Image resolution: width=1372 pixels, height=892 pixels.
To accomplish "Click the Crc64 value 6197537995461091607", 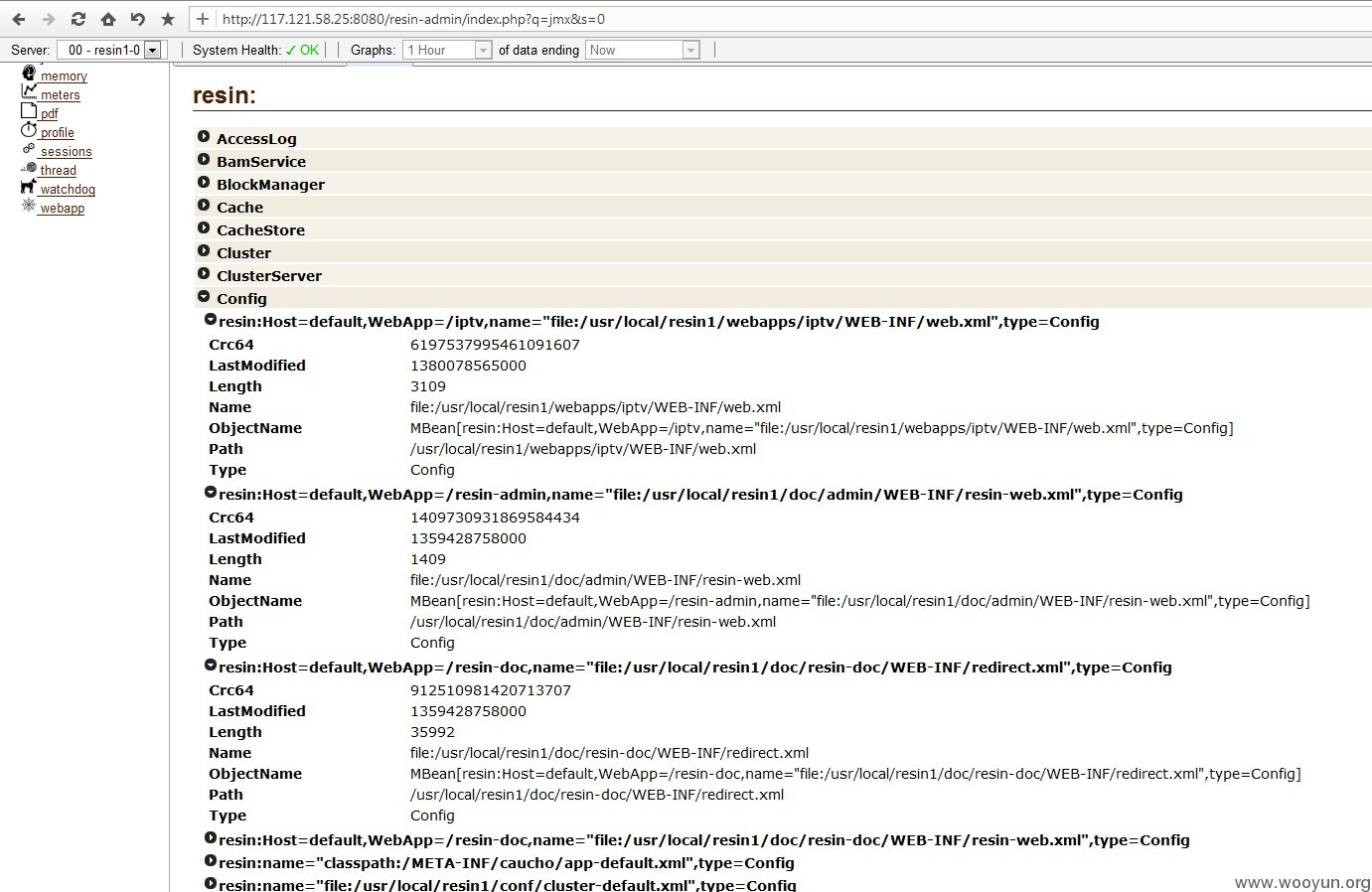I will (x=495, y=345).
